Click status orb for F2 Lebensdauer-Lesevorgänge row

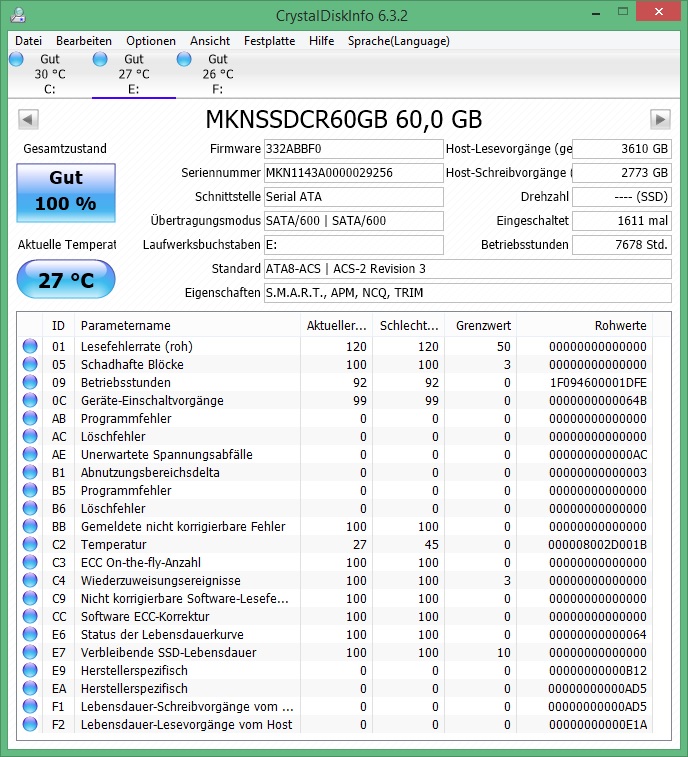[30, 724]
